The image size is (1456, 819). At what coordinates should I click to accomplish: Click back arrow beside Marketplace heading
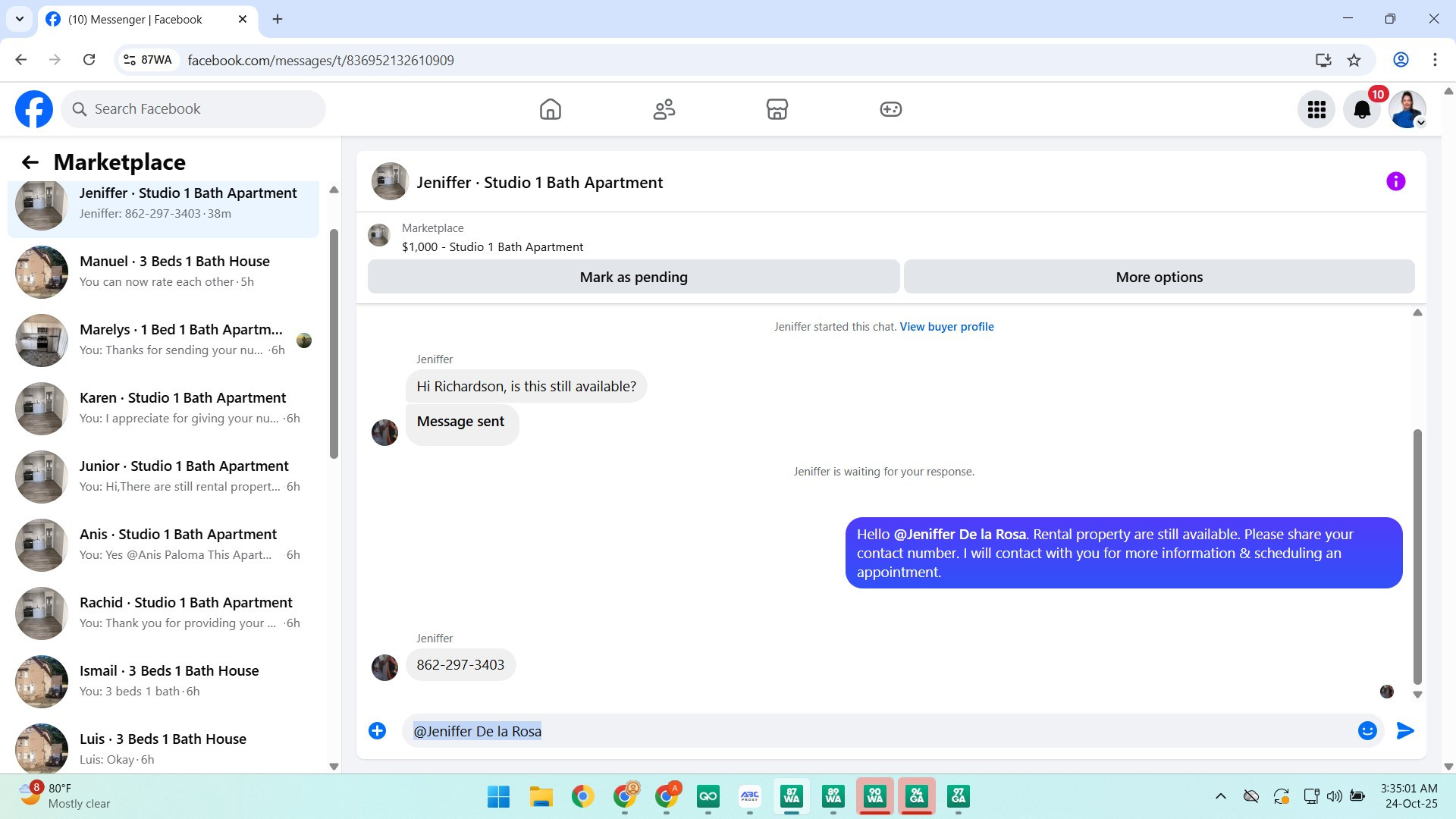[x=30, y=162]
